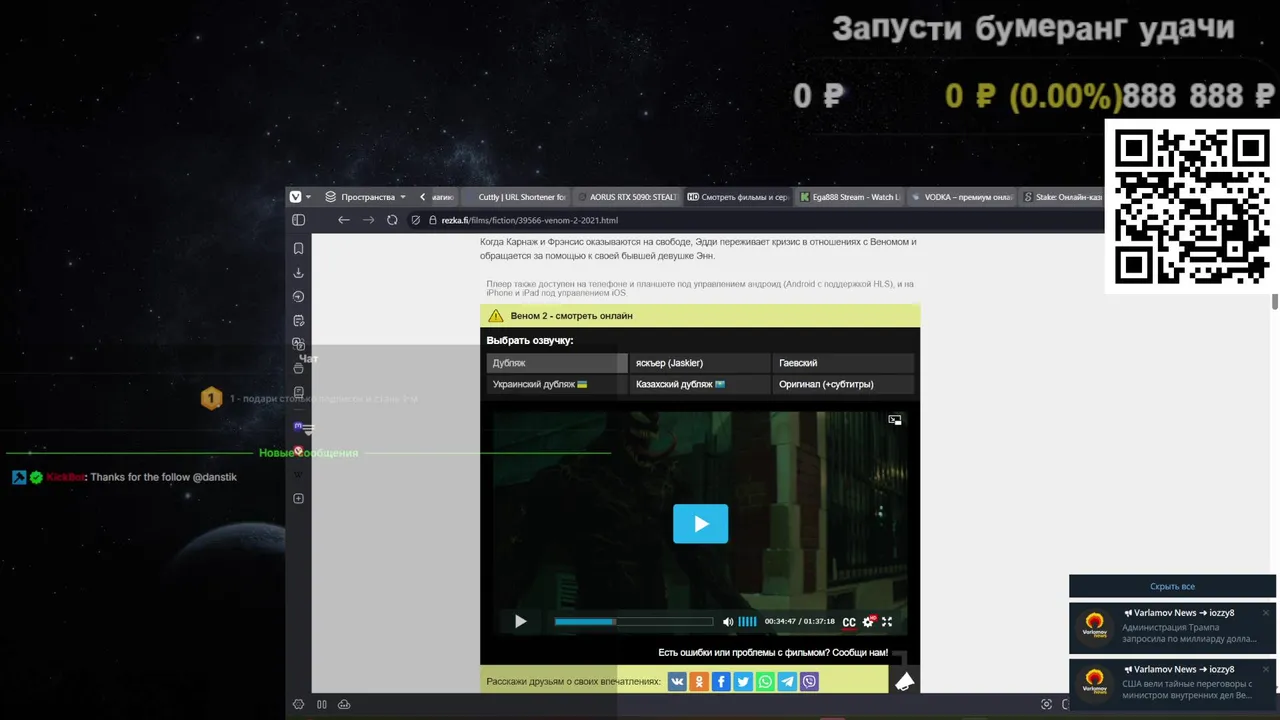The width and height of the screenshot is (1280, 720).
Task: Toggle CC subtitles in the player
Action: (x=849, y=622)
